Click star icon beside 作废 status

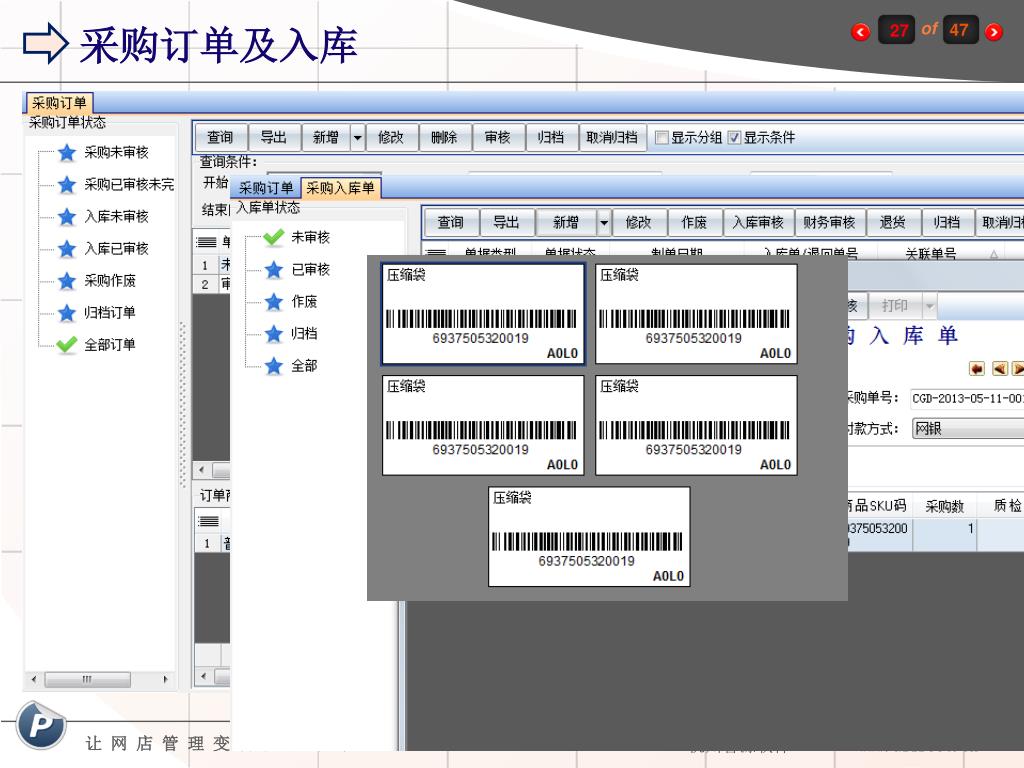[x=274, y=301]
